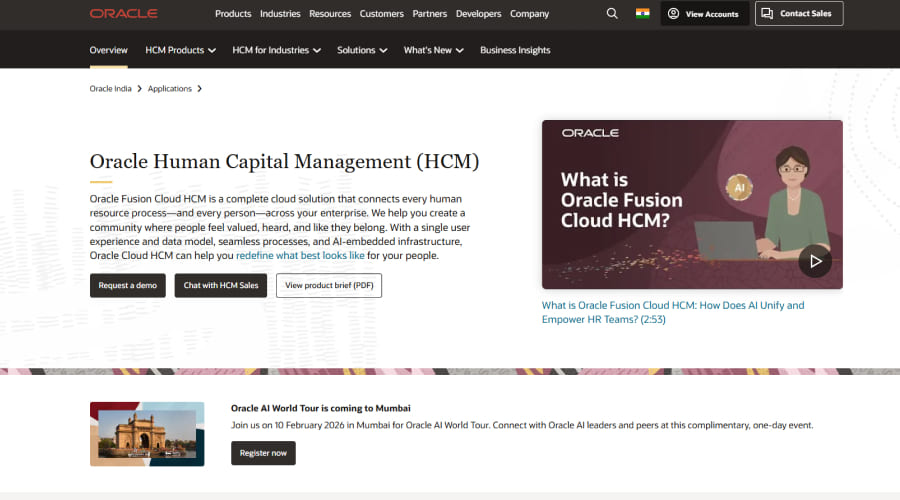Click the AI badge in the video
Image resolution: width=900 pixels, height=500 pixels.
click(739, 187)
